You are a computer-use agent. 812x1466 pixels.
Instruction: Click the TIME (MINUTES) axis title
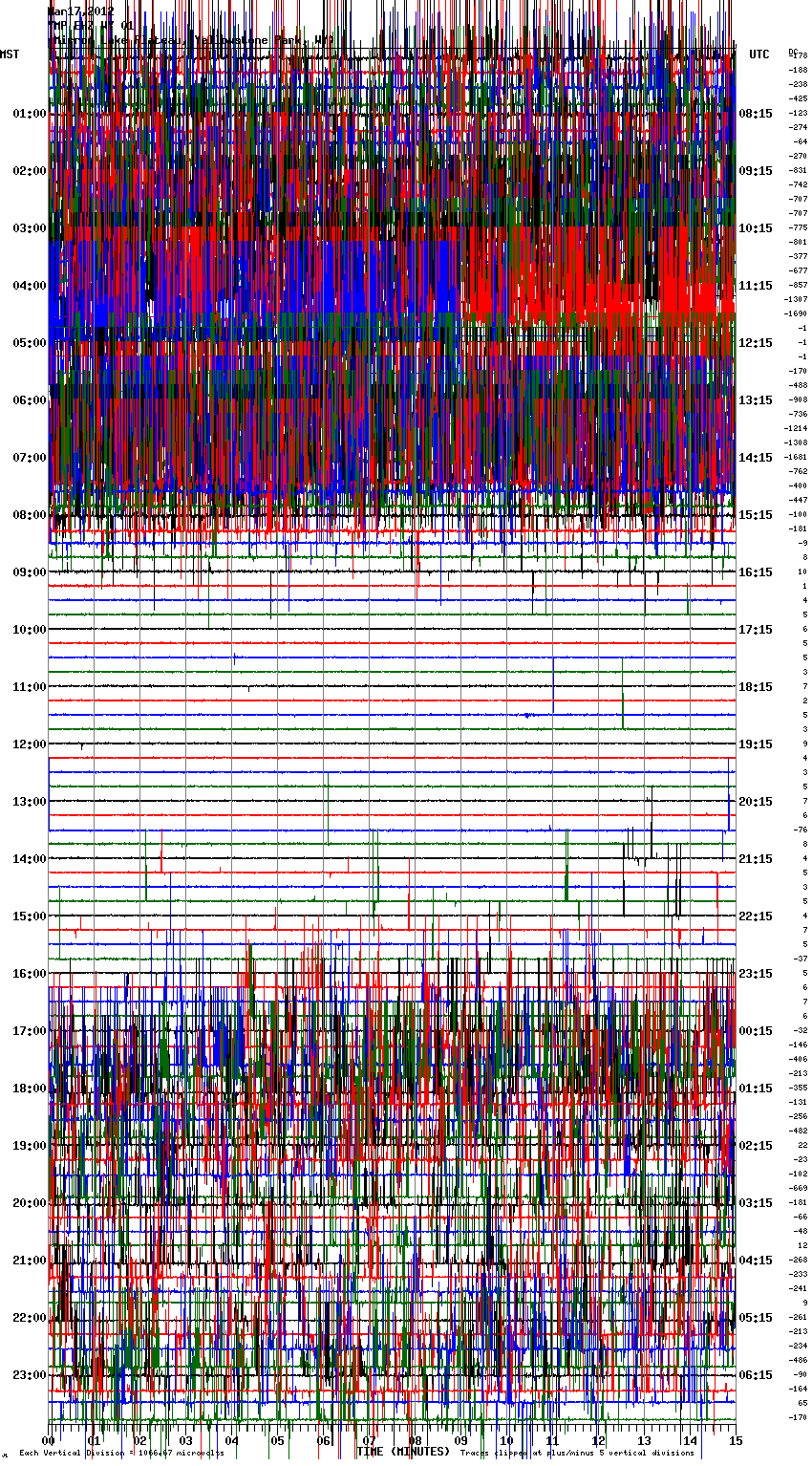tap(403, 1452)
